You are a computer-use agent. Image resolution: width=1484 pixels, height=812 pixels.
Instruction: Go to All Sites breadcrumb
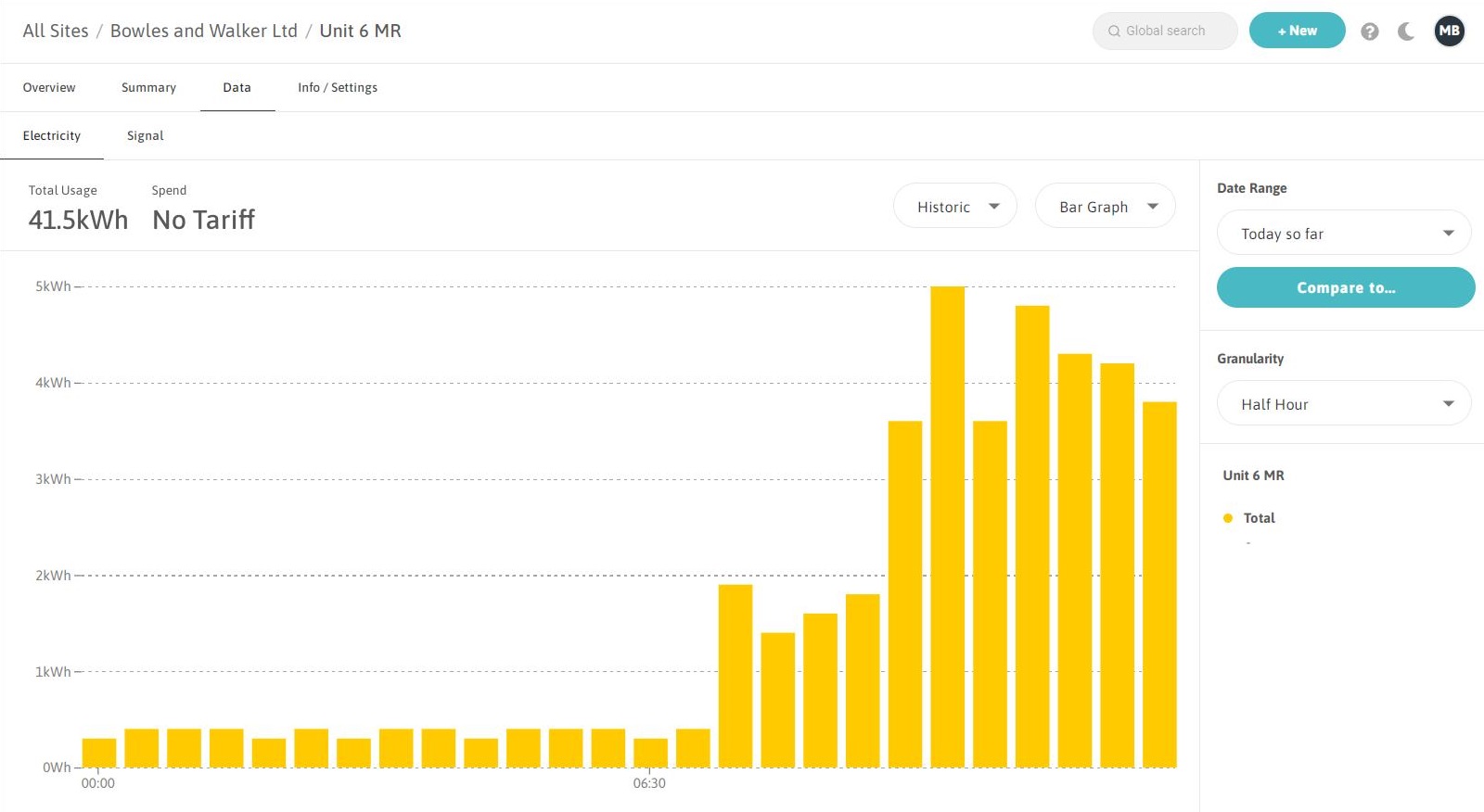coord(56,31)
